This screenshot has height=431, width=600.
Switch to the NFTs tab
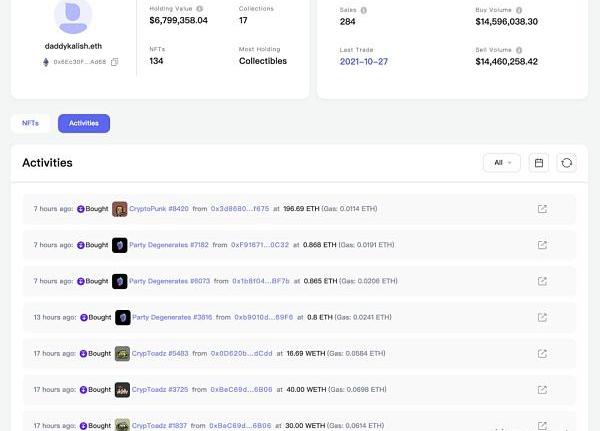(30, 123)
